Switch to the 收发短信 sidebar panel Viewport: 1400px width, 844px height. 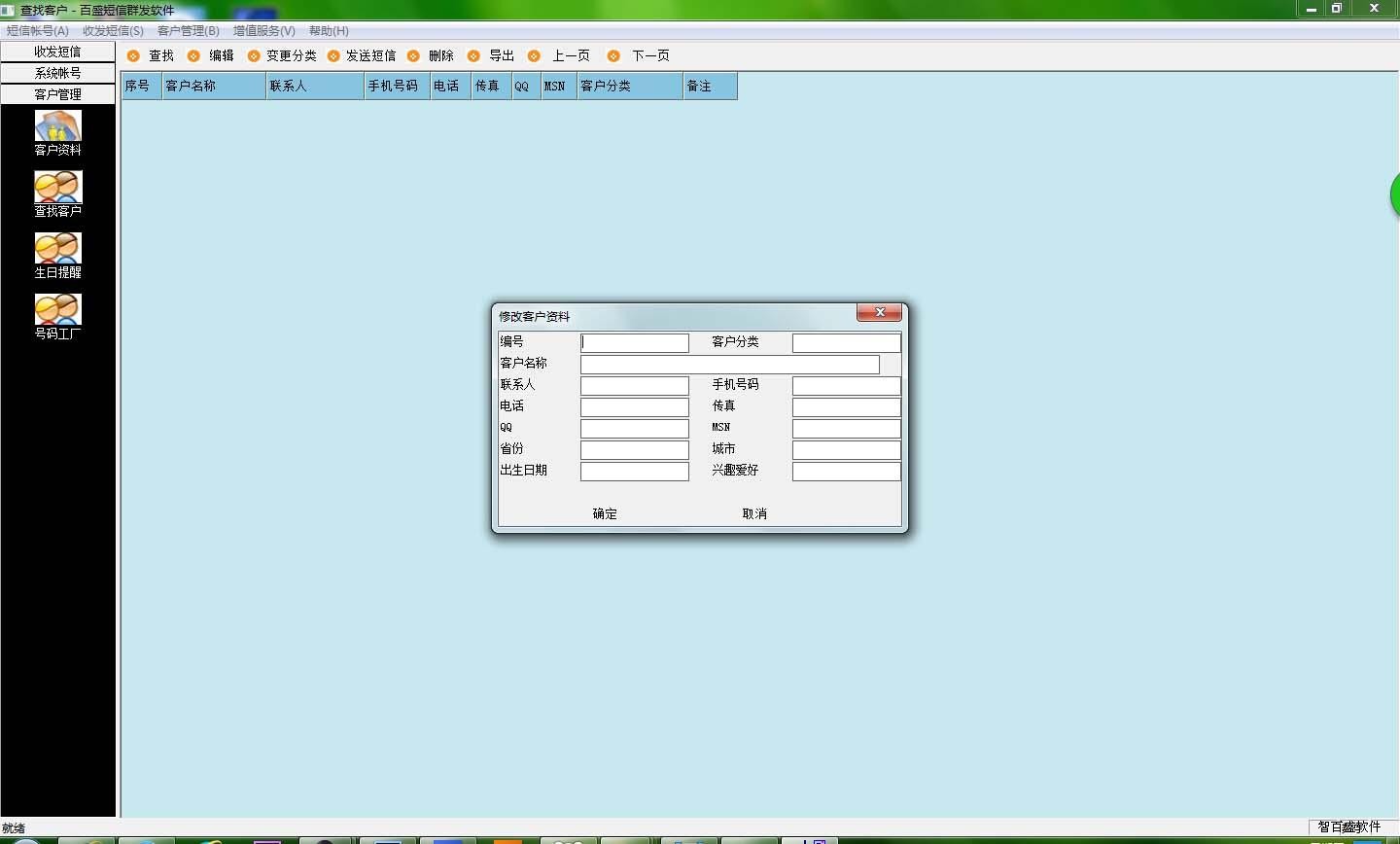click(58, 52)
